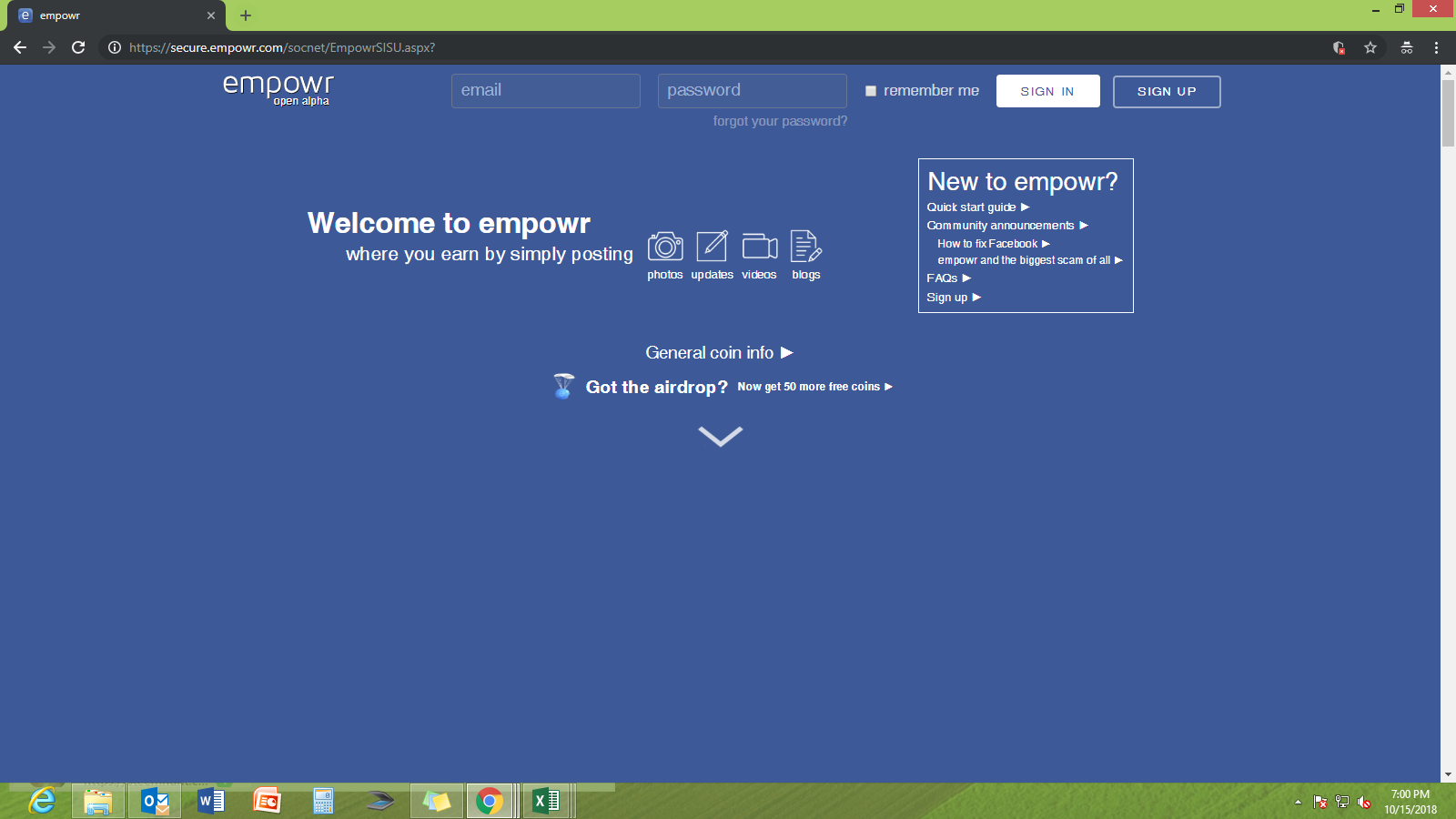The height and width of the screenshot is (819, 1456).
Task: Open Calculator from the taskbar
Action: pyautogui.click(x=323, y=801)
